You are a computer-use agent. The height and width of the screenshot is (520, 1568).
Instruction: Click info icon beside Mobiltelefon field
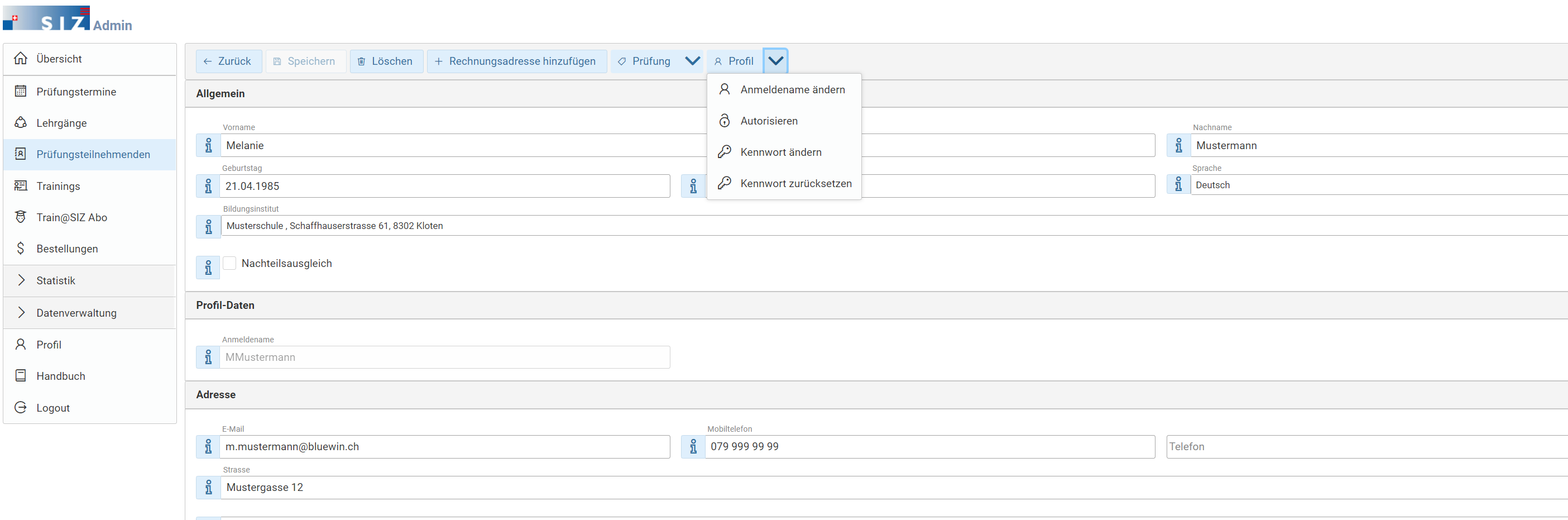693,446
